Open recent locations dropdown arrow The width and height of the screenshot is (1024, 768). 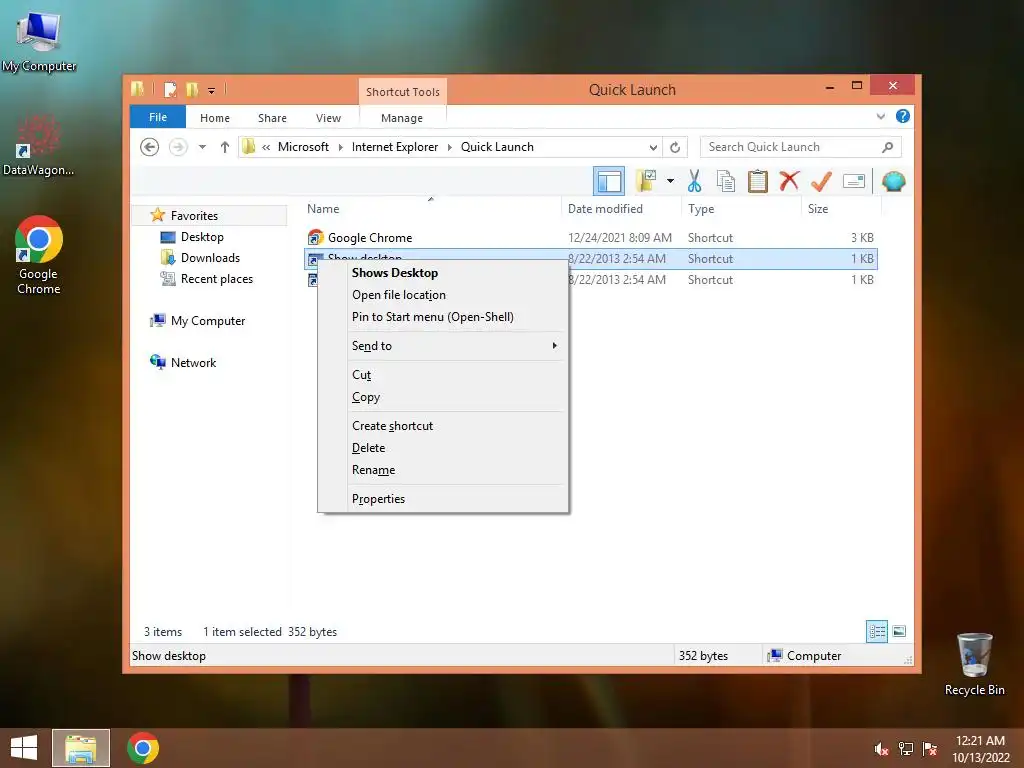[x=202, y=147]
